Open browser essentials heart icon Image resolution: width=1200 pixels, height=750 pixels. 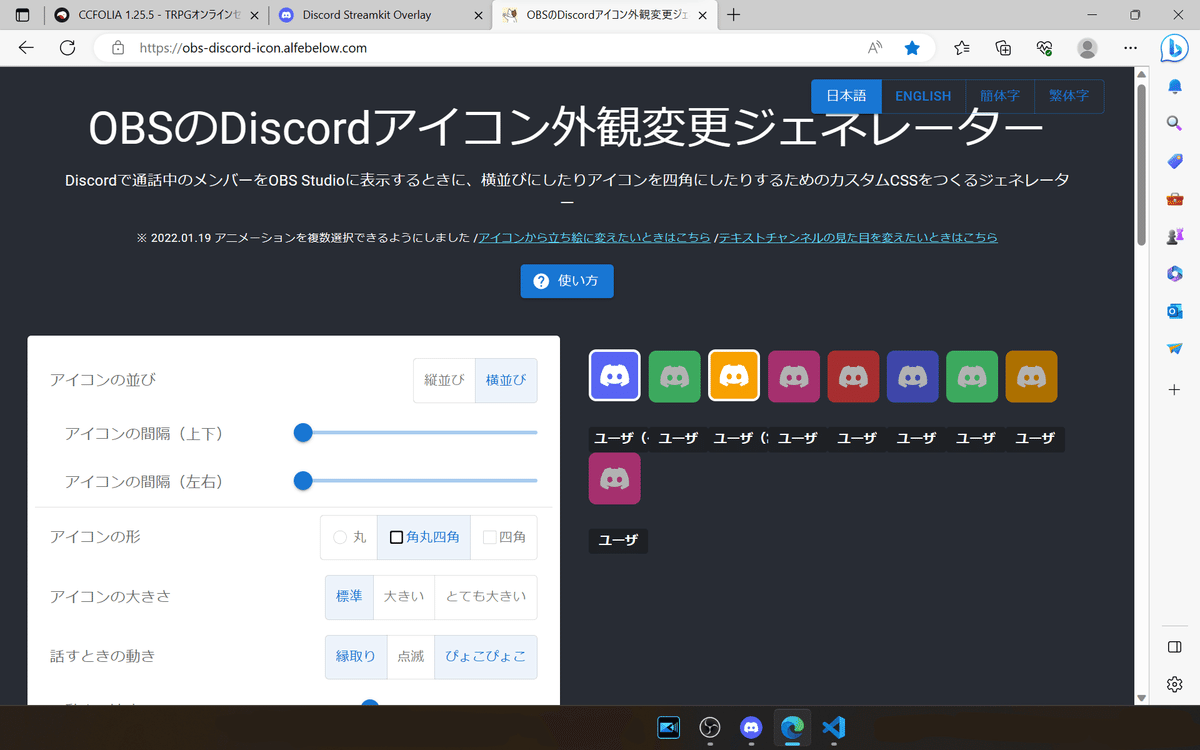1045,47
